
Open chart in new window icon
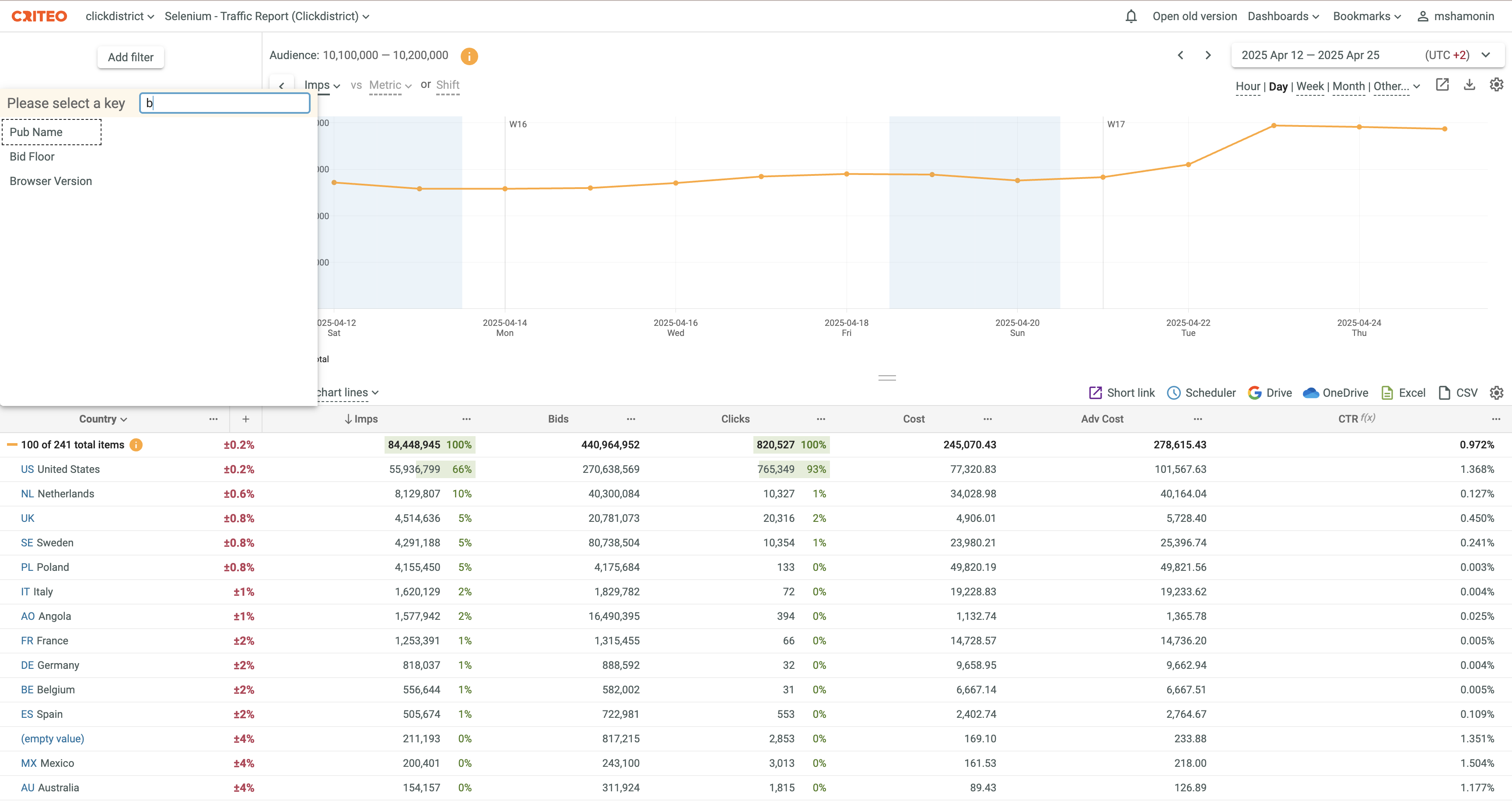[1442, 85]
